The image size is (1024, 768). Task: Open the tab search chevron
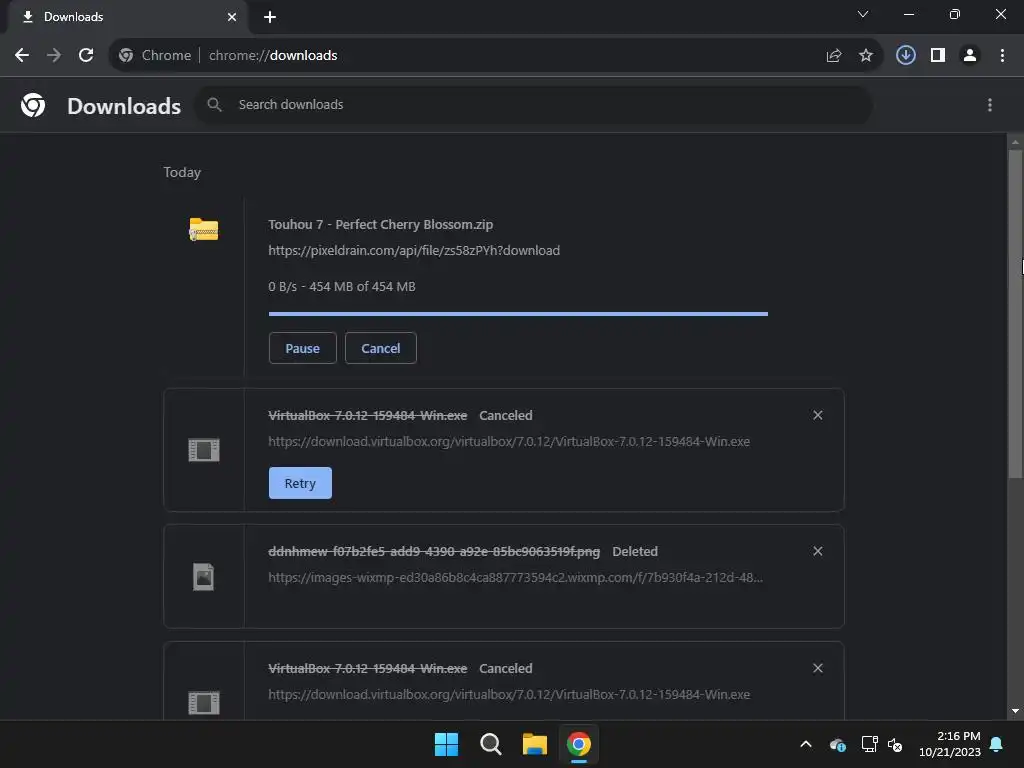pos(863,14)
